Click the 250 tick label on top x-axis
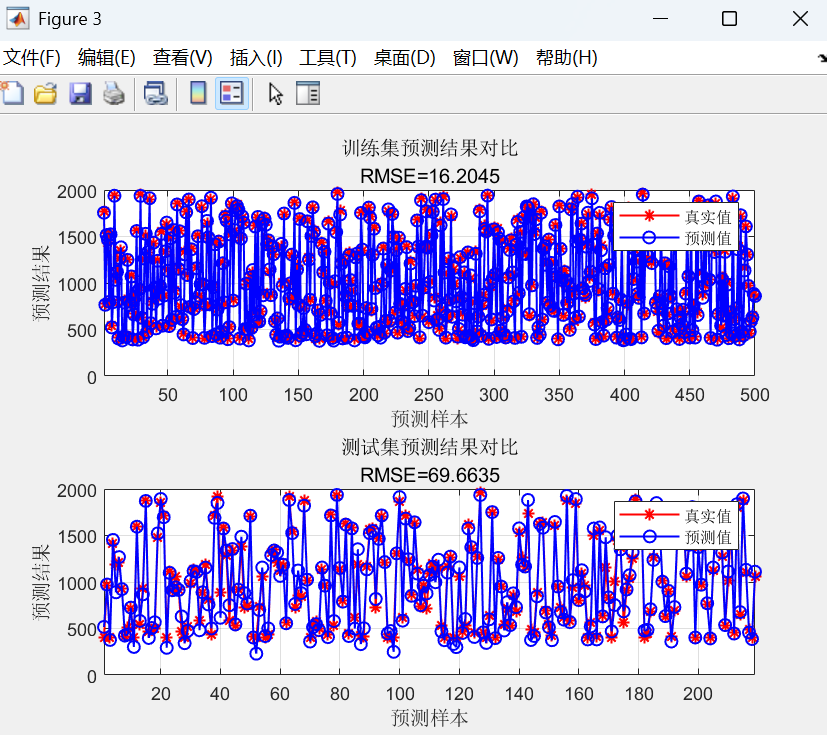 tap(429, 395)
